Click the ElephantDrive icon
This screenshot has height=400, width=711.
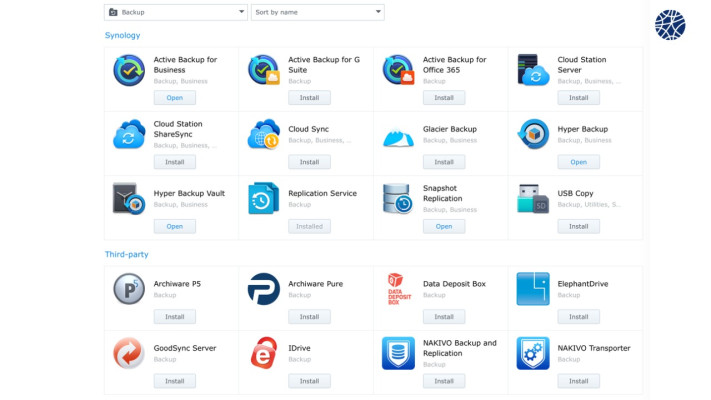pos(533,289)
